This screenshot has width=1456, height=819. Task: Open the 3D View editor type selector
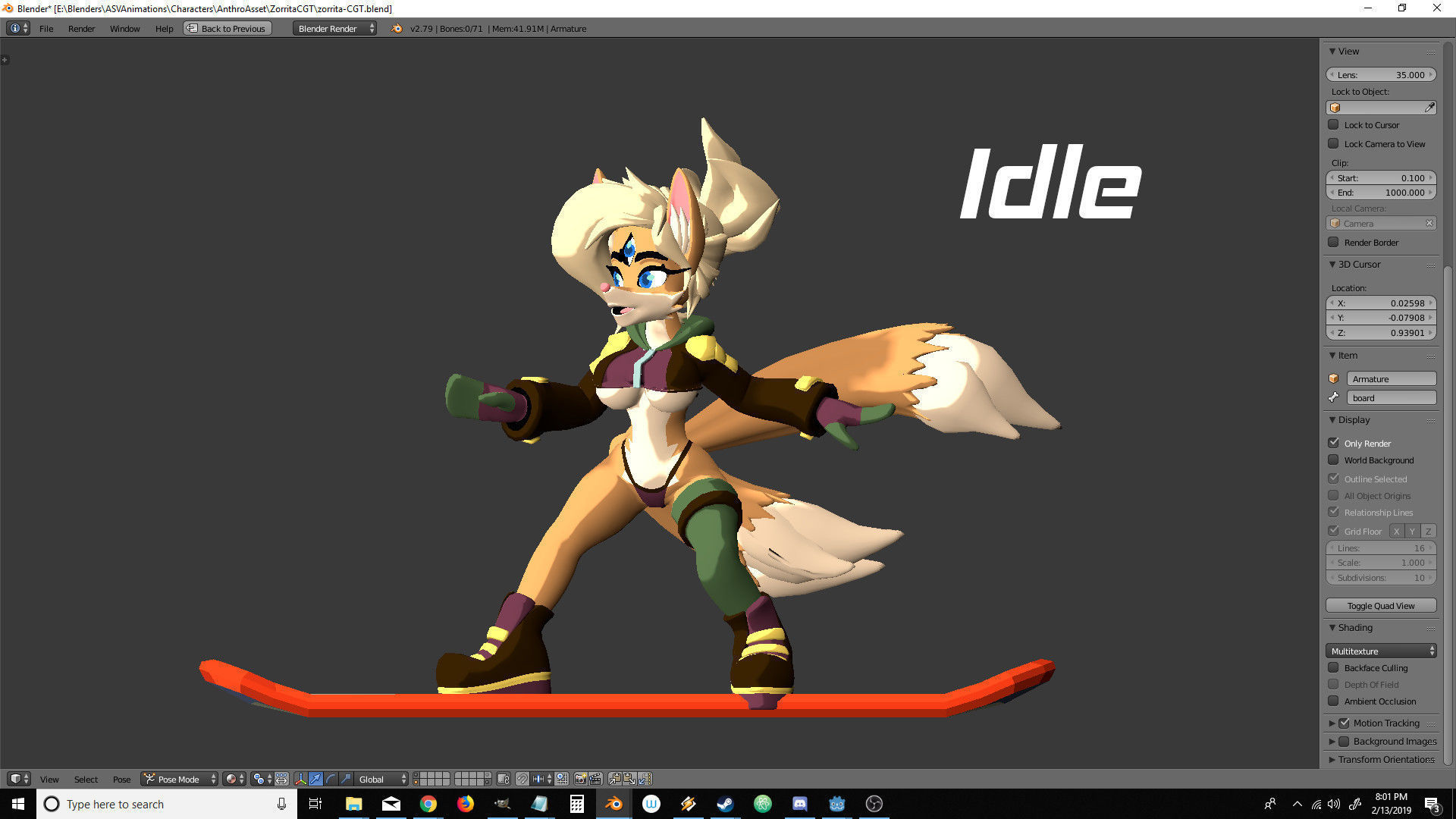(x=19, y=779)
